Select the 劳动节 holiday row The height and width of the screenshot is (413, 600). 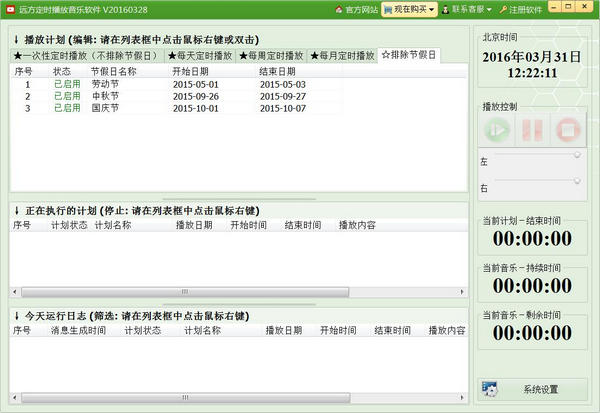(106, 85)
